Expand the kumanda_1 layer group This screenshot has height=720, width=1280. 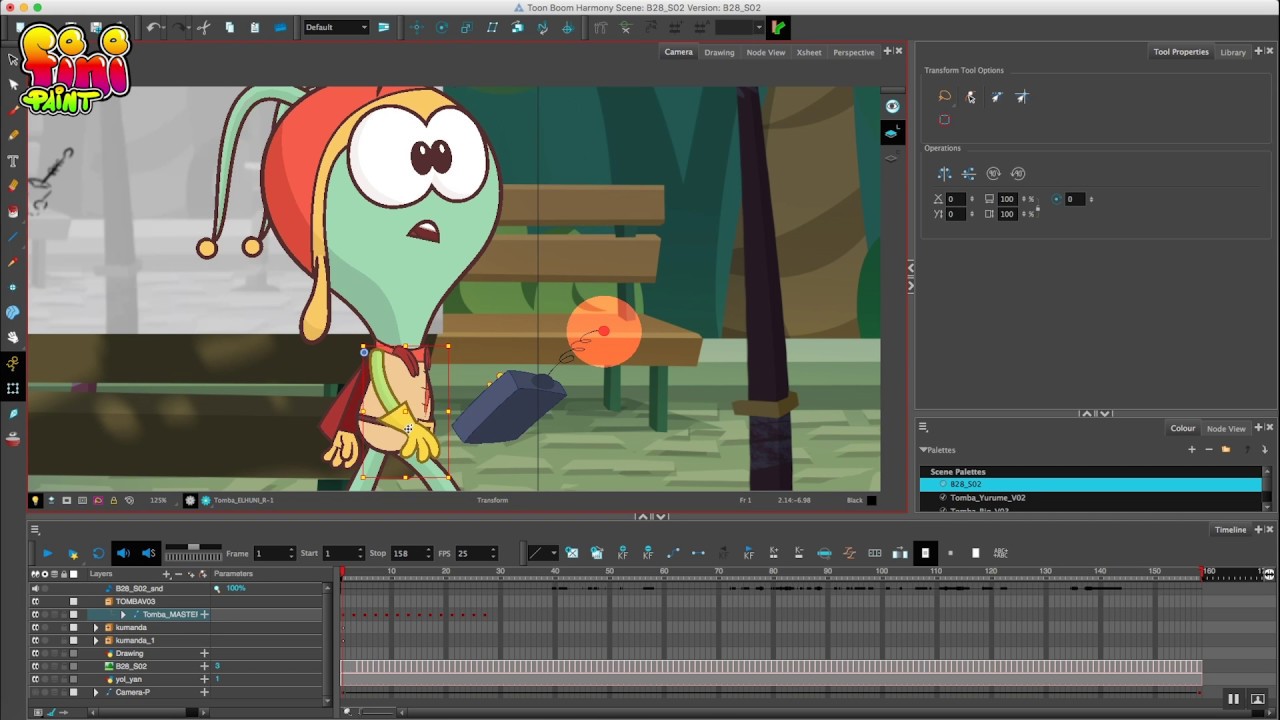pyautogui.click(x=96, y=641)
